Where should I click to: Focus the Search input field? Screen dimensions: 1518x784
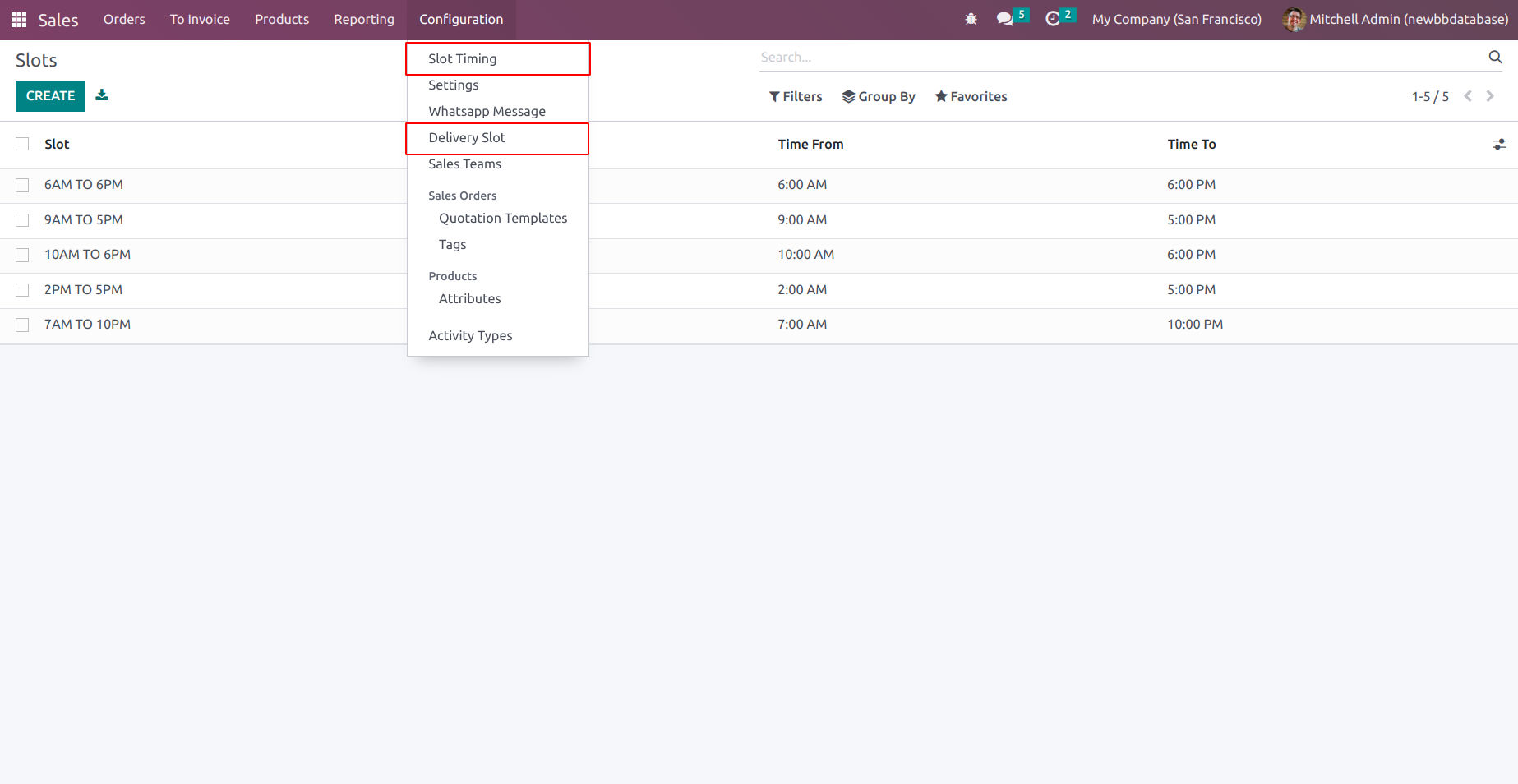pyautogui.click(x=1122, y=57)
